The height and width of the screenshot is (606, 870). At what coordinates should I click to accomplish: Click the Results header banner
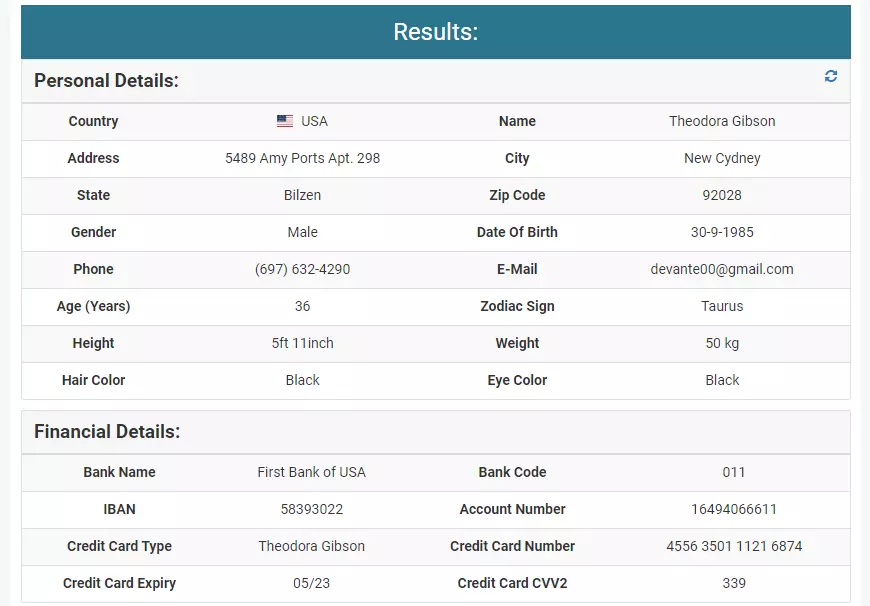pyautogui.click(x=435, y=32)
